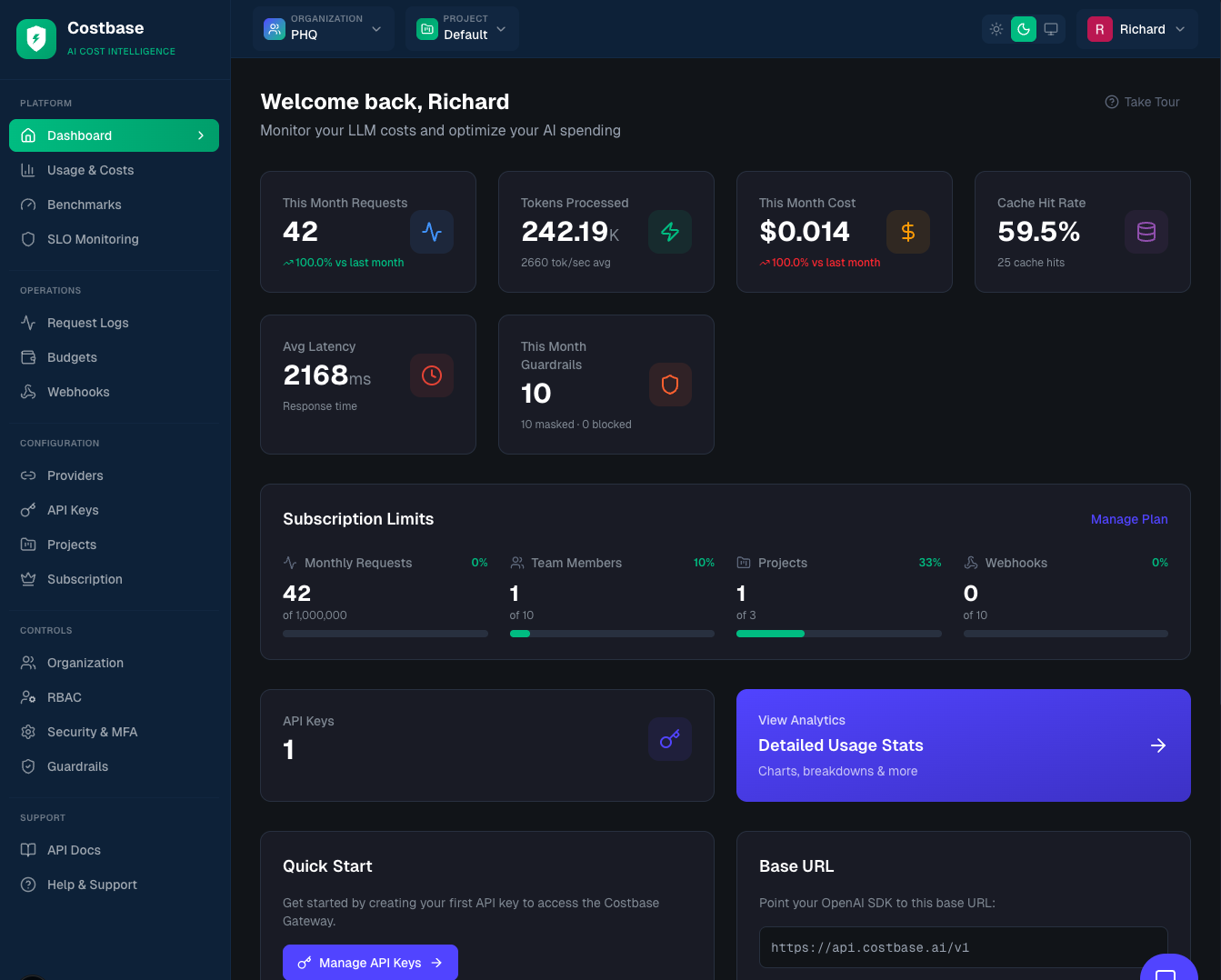Click the Cache Hit Rate 59.5% value
Viewport: 1221px width, 980px height.
[1038, 232]
